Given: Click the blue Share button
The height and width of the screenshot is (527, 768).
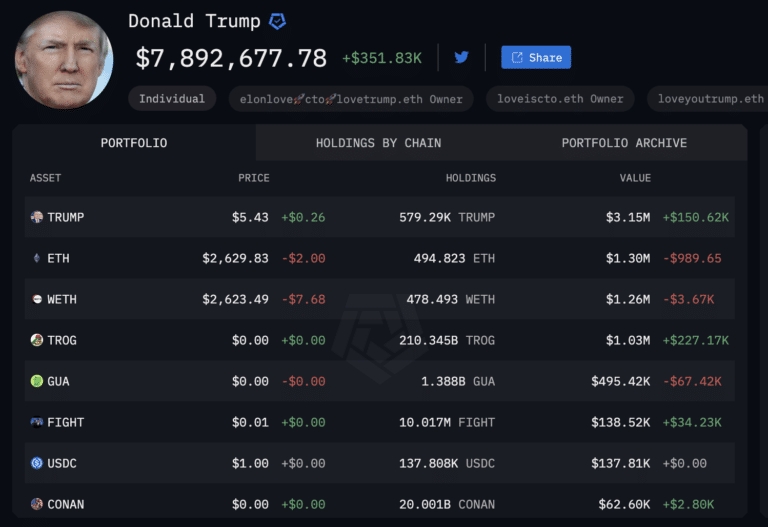Looking at the screenshot, I should pos(536,57).
